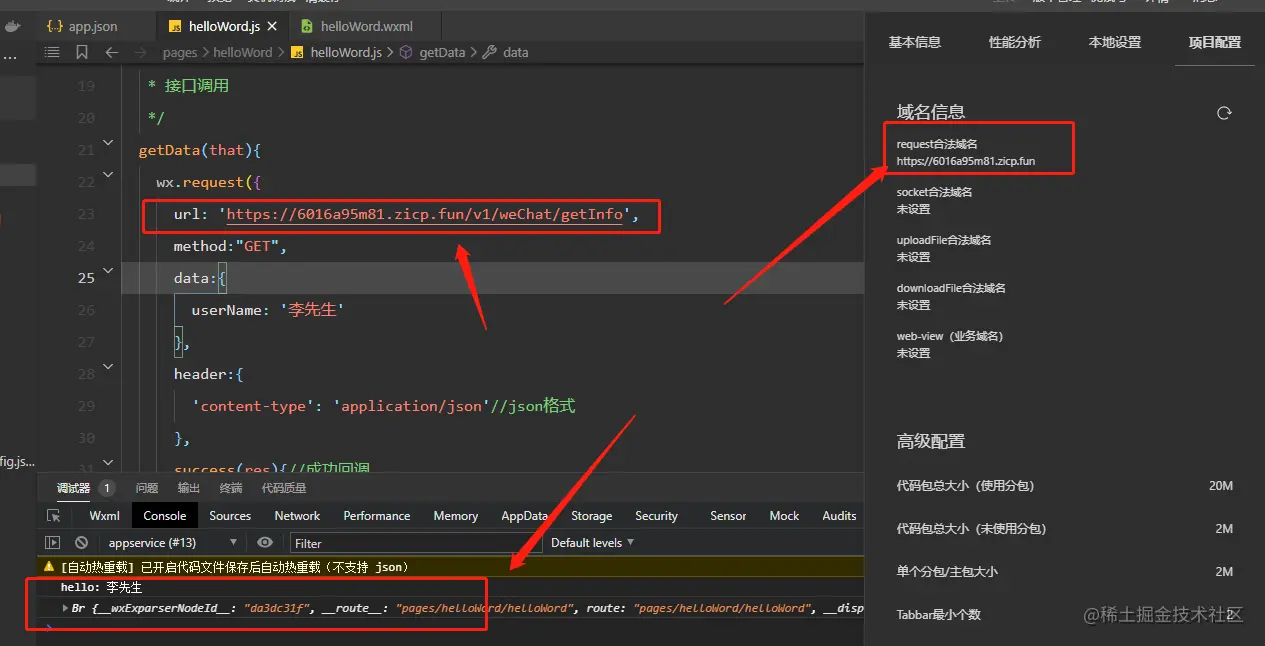This screenshot has height=646, width=1265.
Task: Open the AppData debugger tab
Action: click(525, 516)
